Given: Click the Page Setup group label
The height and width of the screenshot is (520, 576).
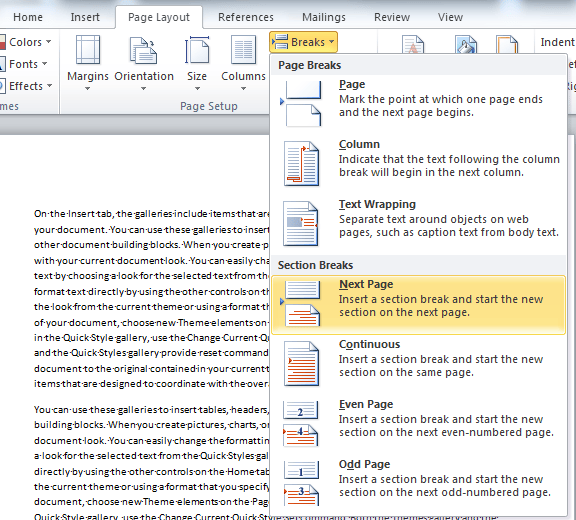Looking at the screenshot, I should 209,106.
